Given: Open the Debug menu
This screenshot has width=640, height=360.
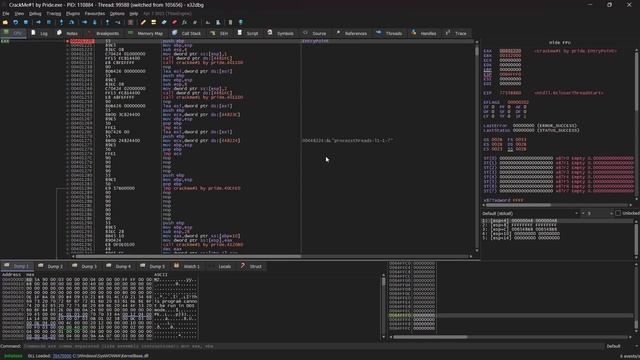Looking at the screenshot, I should point(35,13).
